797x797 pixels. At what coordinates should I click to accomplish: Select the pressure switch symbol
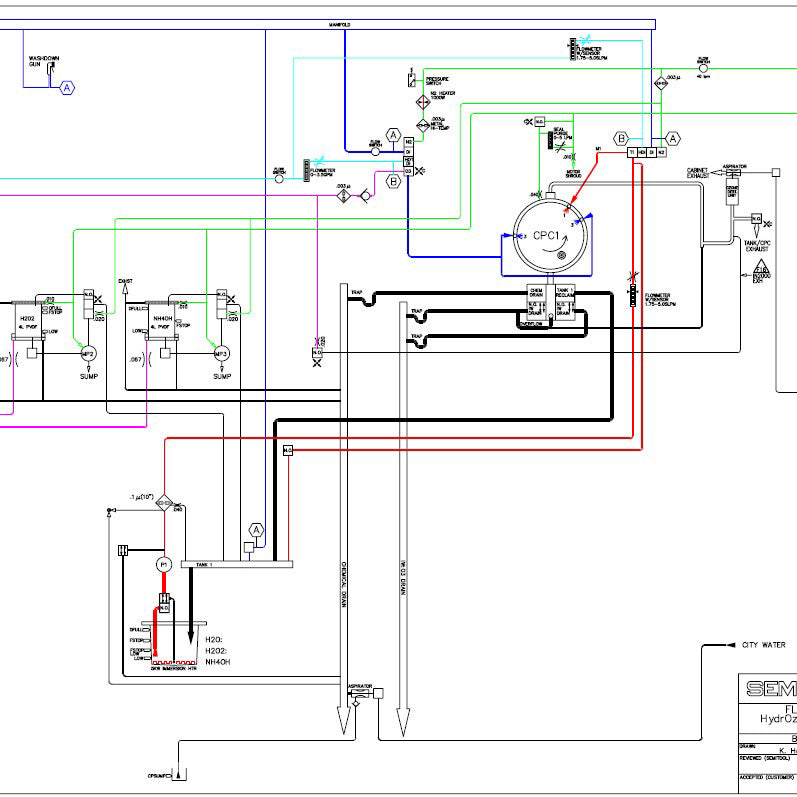coord(412,80)
